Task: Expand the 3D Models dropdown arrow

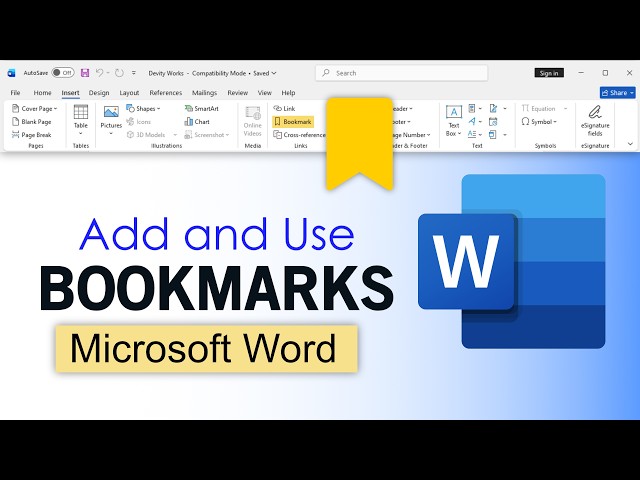Action: (x=175, y=135)
